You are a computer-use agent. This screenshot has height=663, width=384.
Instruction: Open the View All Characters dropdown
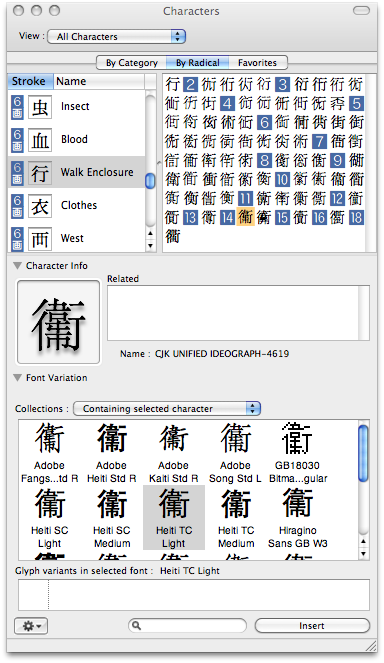point(117,37)
